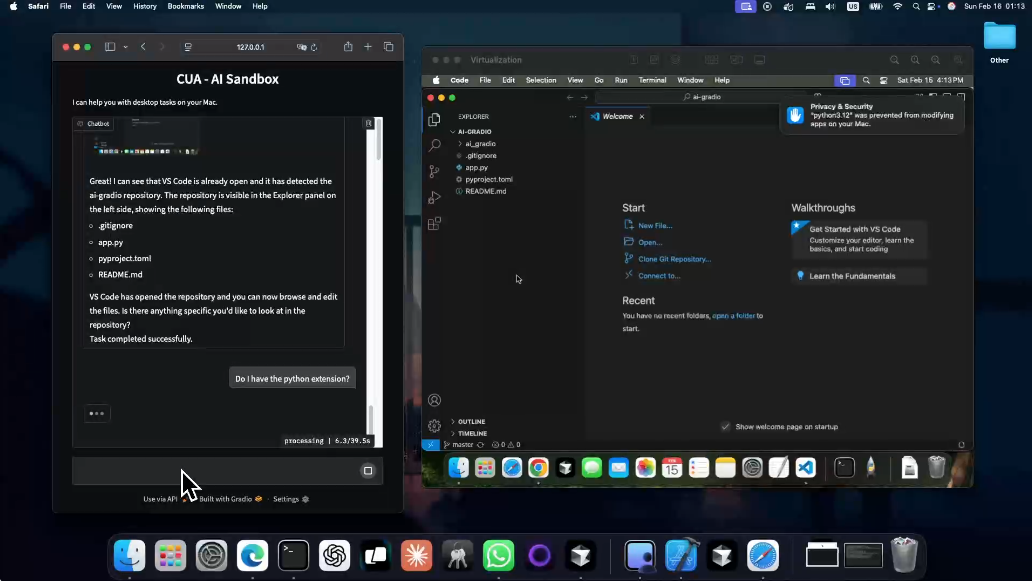This screenshot has height=581, width=1032.
Task: Open the Manage gear in VS Code activity bar
Action: click(x=434, y=426)
